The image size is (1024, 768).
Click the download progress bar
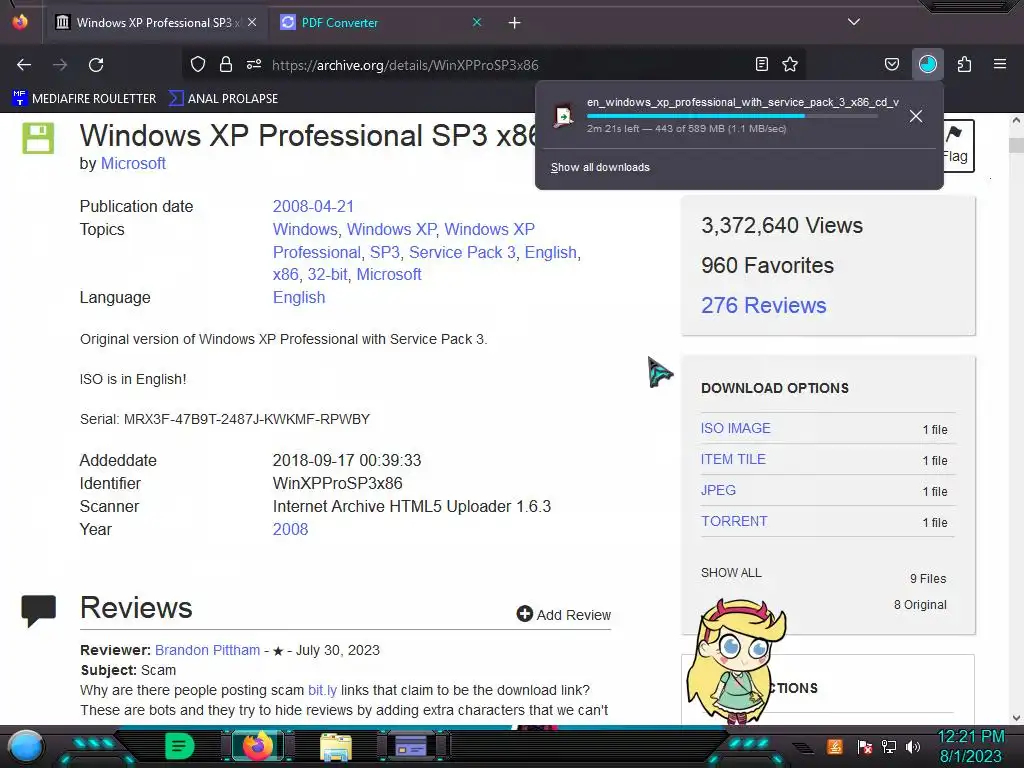(x=731, y=116)
